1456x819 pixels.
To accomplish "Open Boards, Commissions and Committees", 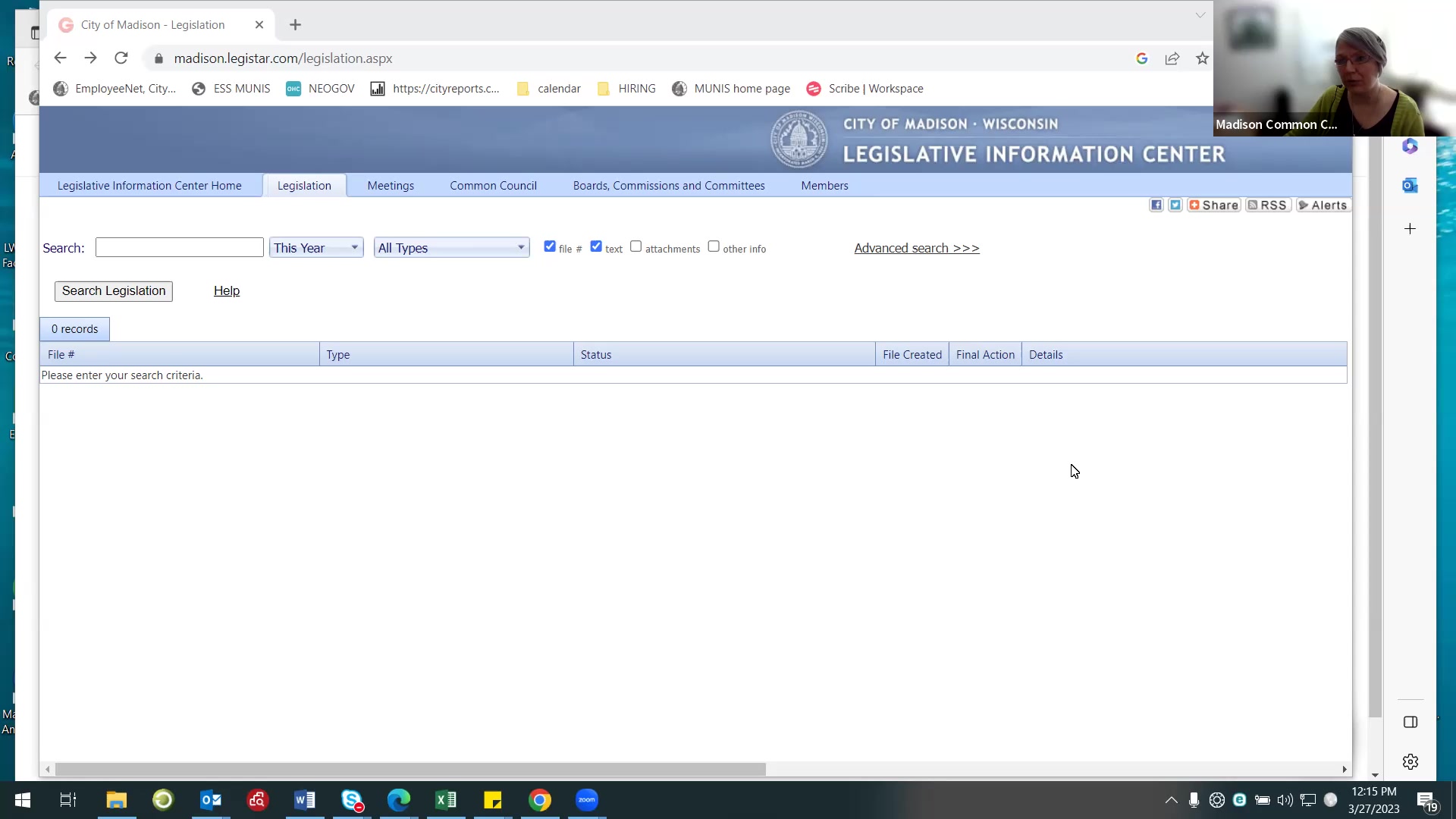I will point(669,185).
